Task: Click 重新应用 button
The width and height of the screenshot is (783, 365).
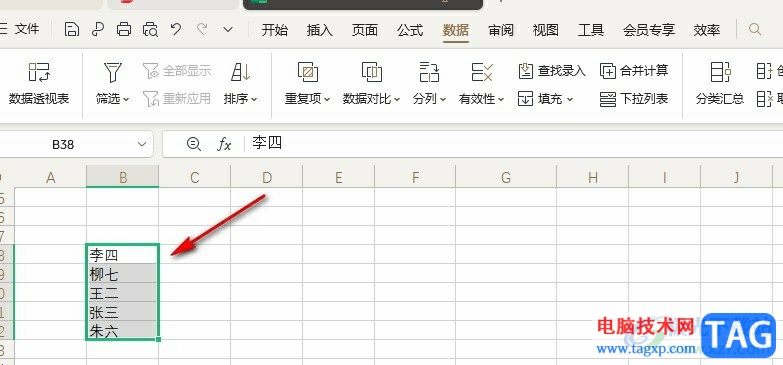Action: click(177, 98)
